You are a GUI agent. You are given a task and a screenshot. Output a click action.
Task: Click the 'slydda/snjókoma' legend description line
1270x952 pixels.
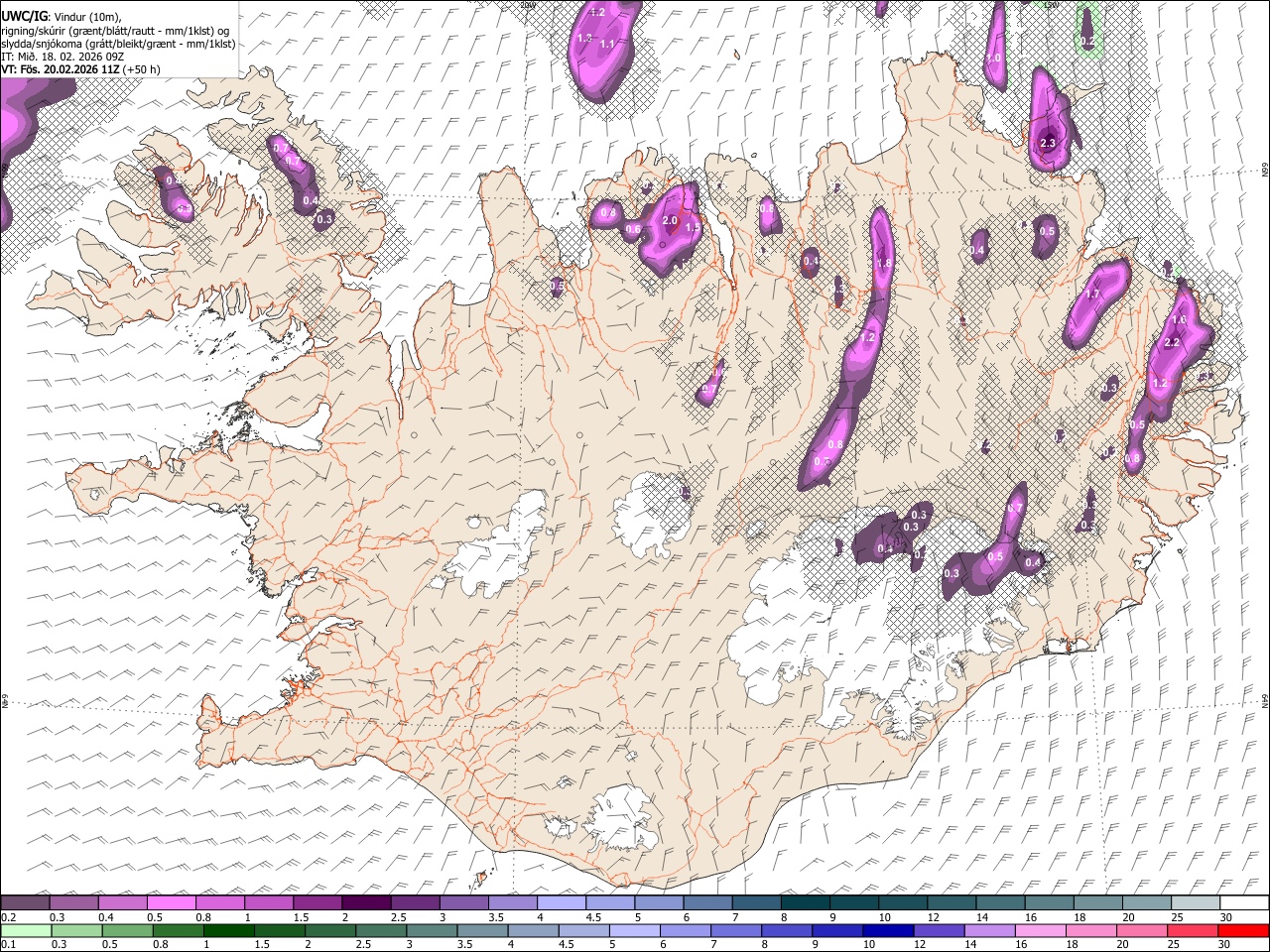tap(118, 44)
